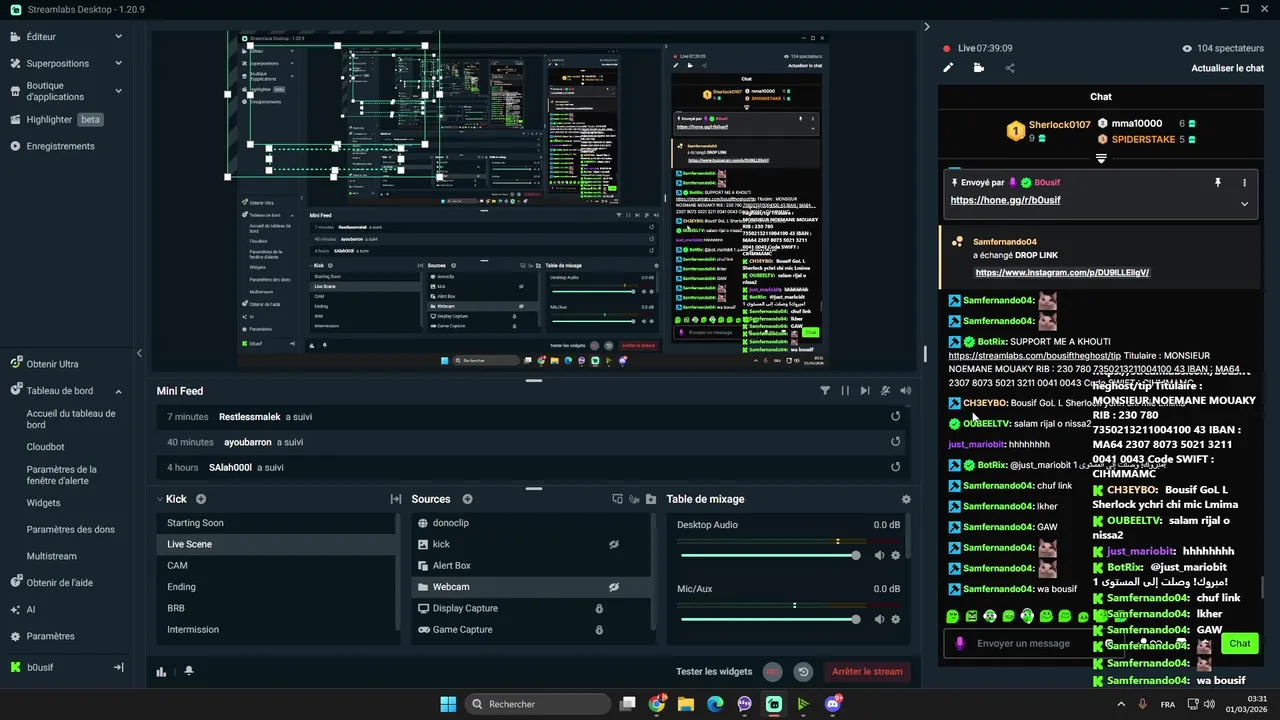
Task: Open the AI section
Action: [30, 609]
